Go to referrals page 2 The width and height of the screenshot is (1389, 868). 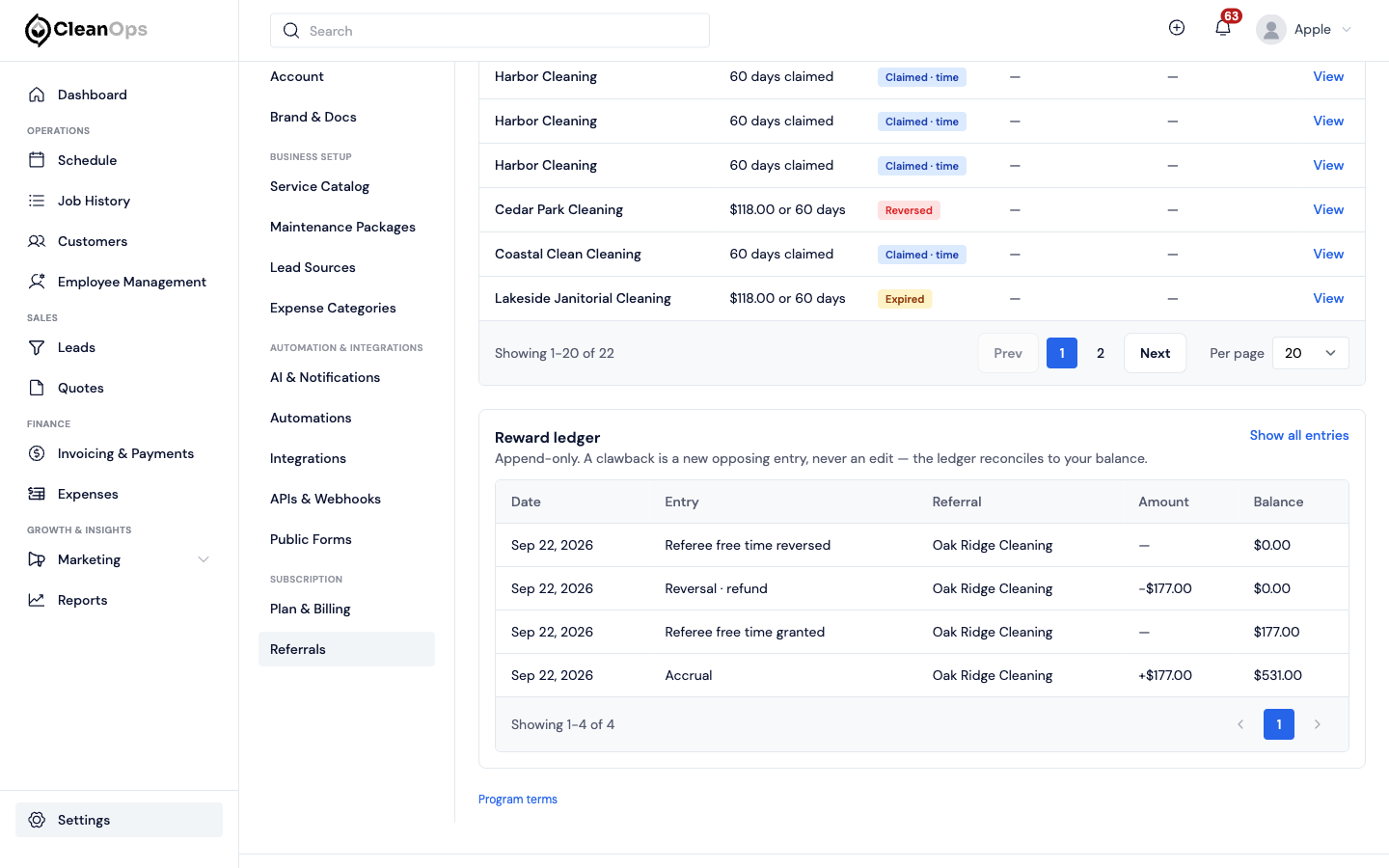point(1101,353)
